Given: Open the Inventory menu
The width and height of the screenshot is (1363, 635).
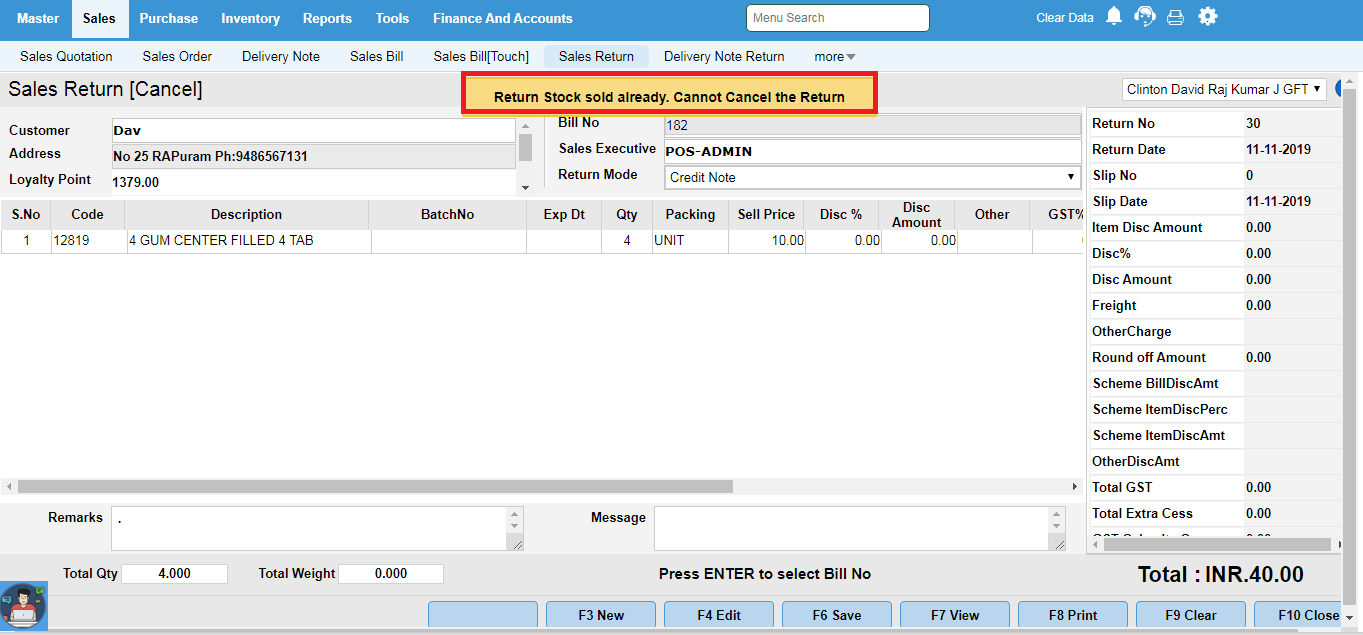Looking at the screenshot, I should tap(251, 18).
